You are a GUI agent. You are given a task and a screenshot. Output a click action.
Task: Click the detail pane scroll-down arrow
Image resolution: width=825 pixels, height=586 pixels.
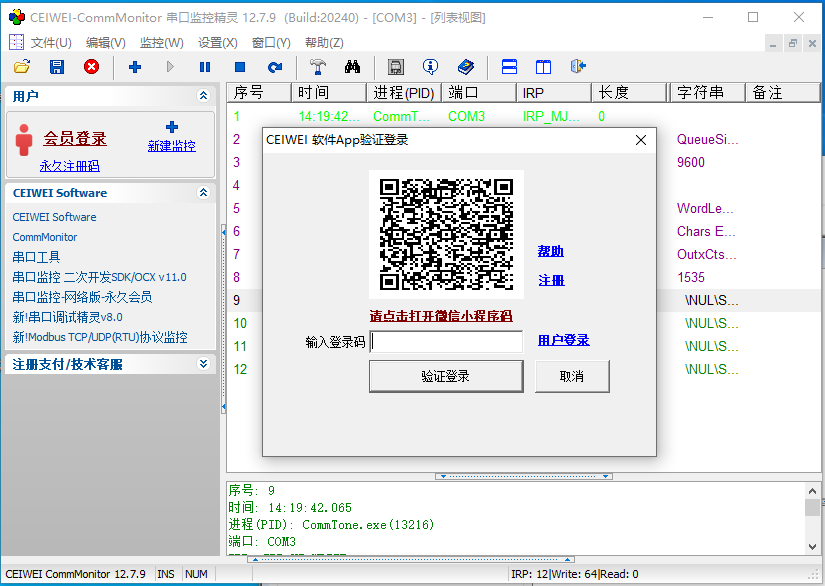812,547
